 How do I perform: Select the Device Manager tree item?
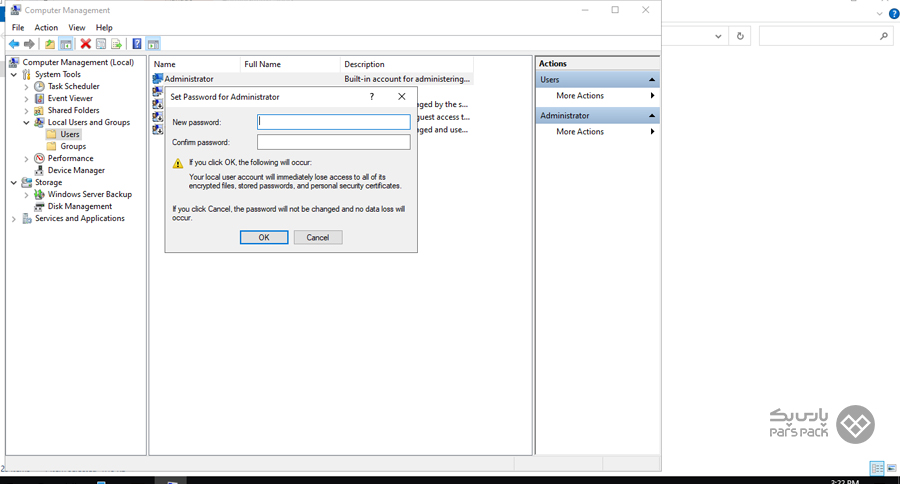(76, 171)
